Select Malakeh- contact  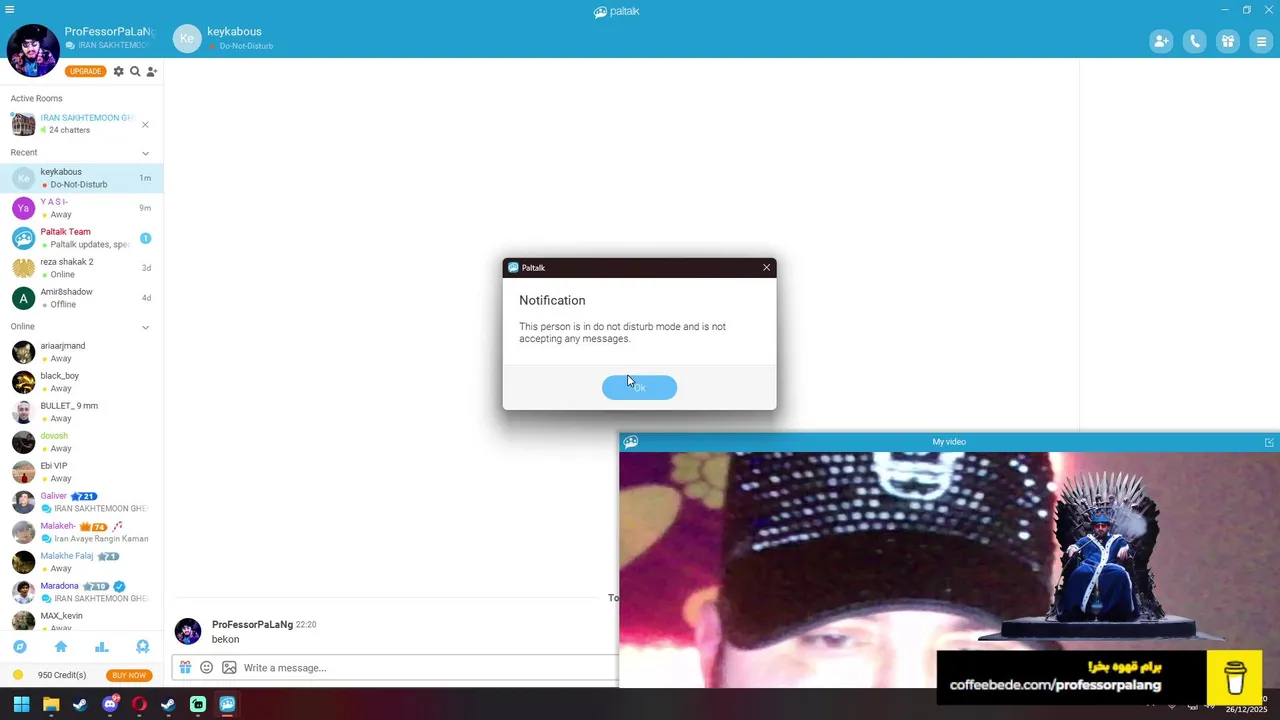(x=81, y=532)
